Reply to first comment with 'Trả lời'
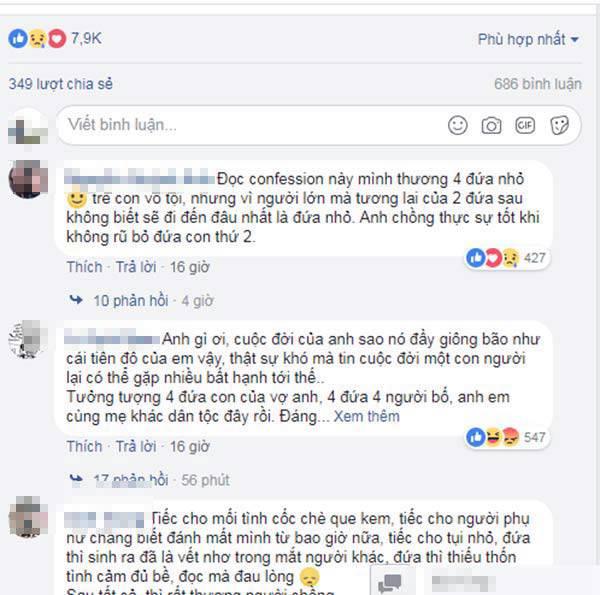The height and width of the screenshot is (595, 600). coord(136,267)
